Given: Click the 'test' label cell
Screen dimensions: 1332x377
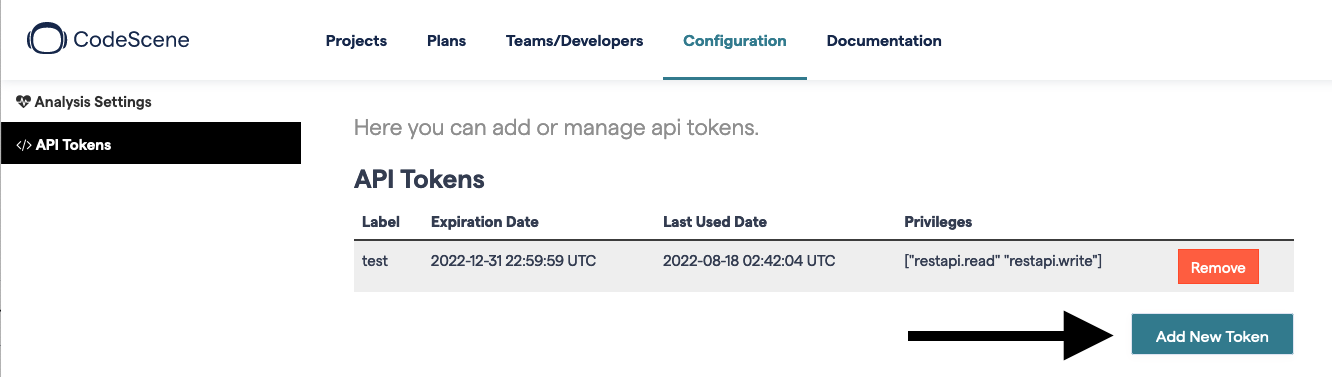Looking at the screenshot, I should (375, 262).
